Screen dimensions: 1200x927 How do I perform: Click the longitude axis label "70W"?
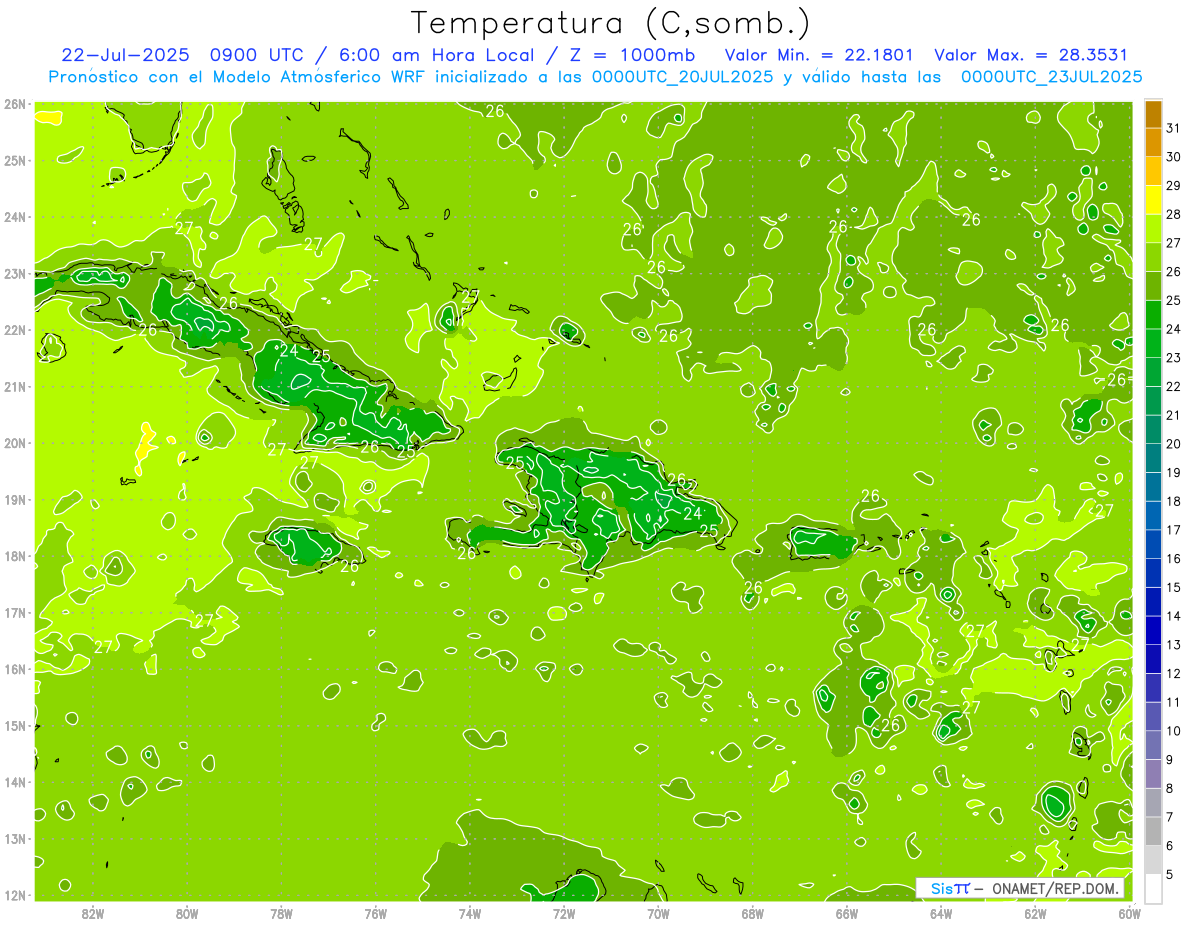click(x=658, y=913)
